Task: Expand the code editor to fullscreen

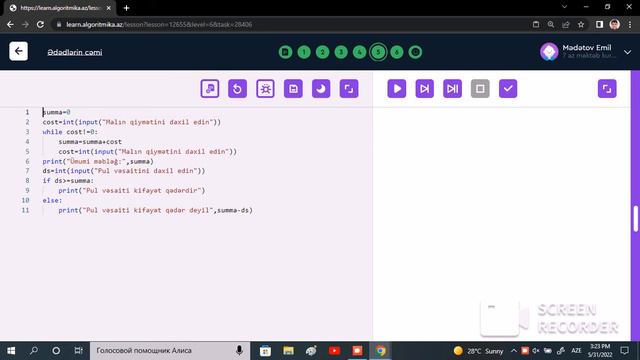Action: 349,89
